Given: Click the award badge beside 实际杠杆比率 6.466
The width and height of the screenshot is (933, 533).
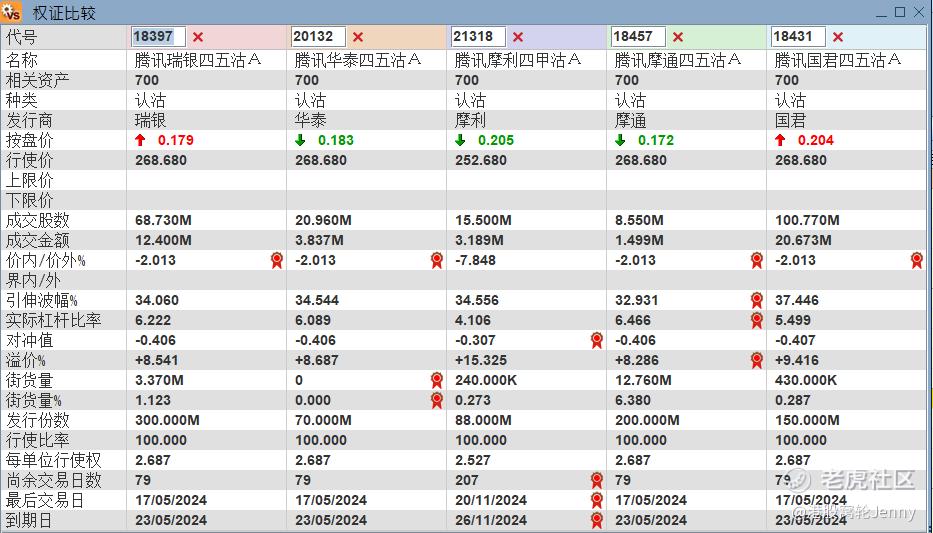Looking at the screenshot, I should point(757,320).
